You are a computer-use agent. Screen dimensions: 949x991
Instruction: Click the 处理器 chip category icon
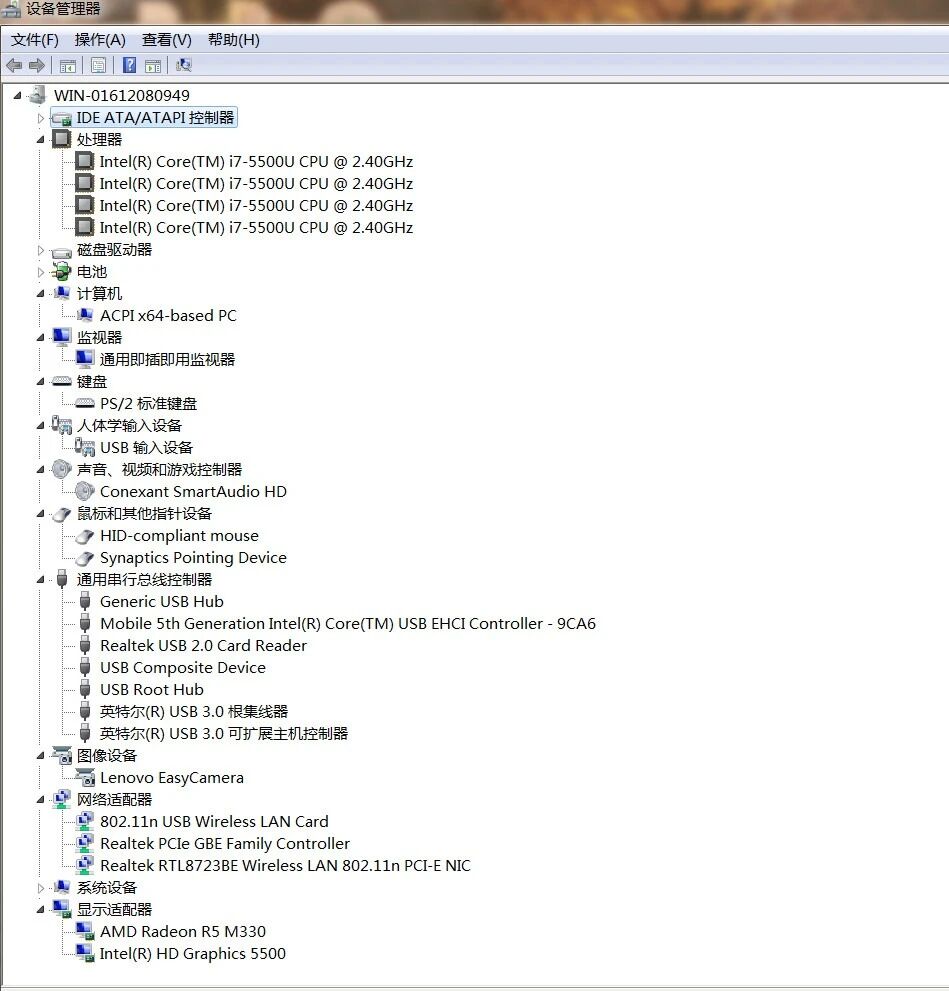tap(61, 139)
